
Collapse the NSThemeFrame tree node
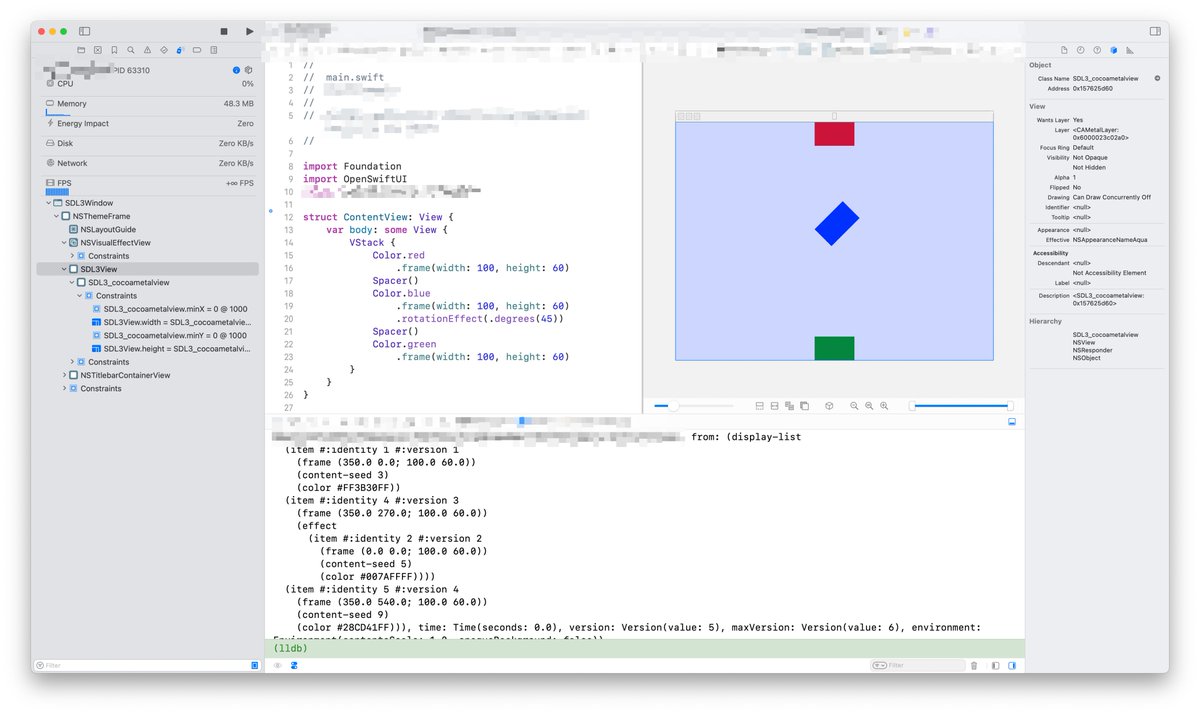[55, 216]
